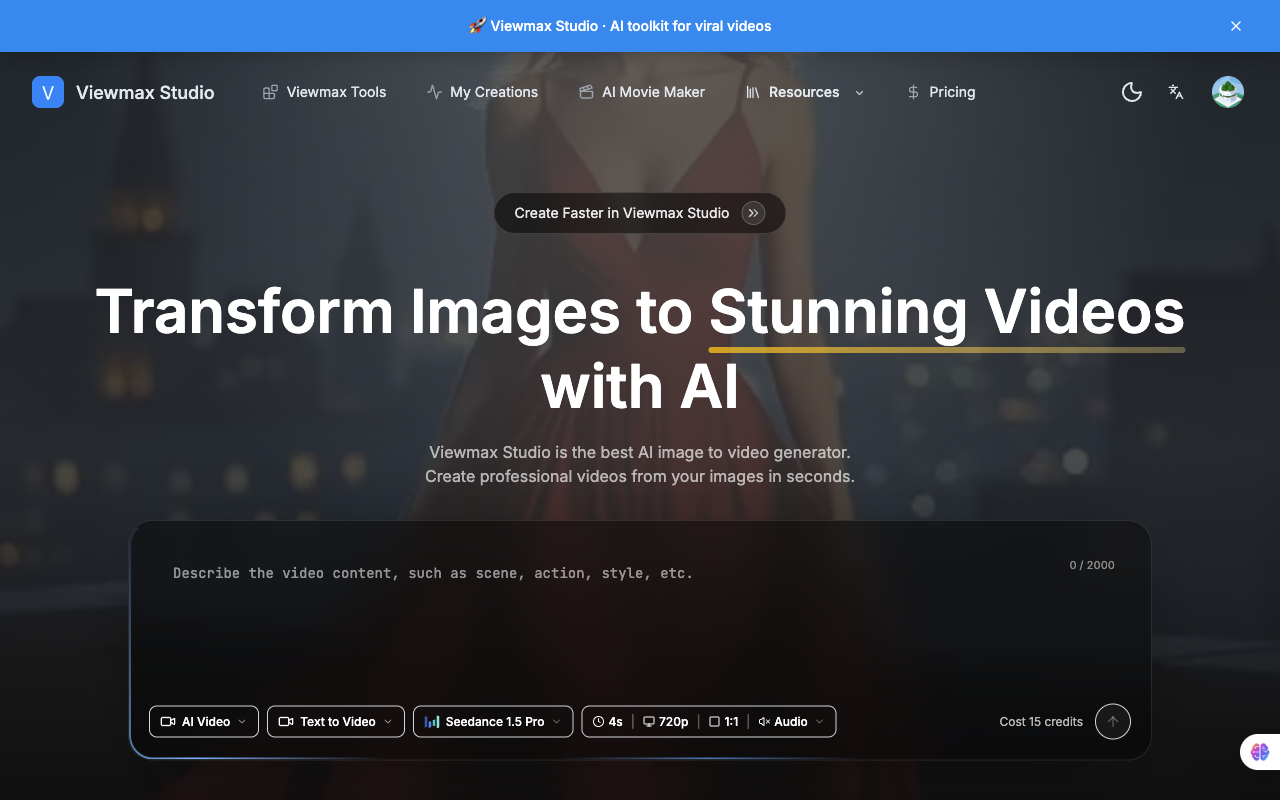This screenshot has height=800, width=1280.
Task: Open the Seedance 1.5 Pro model dropdown
Action: click(493, 722)
